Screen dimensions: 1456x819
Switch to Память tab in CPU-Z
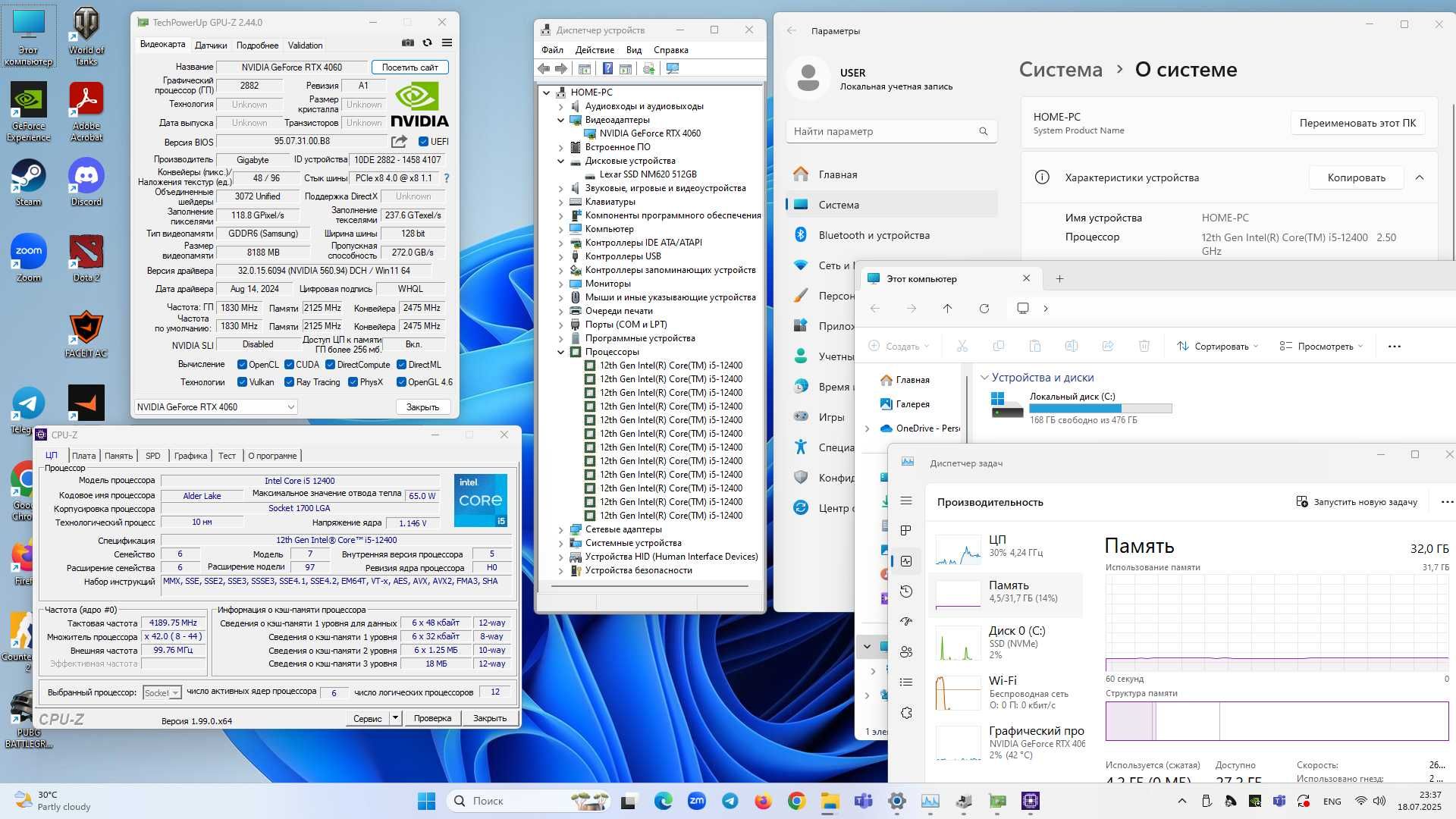coord(118,456)
